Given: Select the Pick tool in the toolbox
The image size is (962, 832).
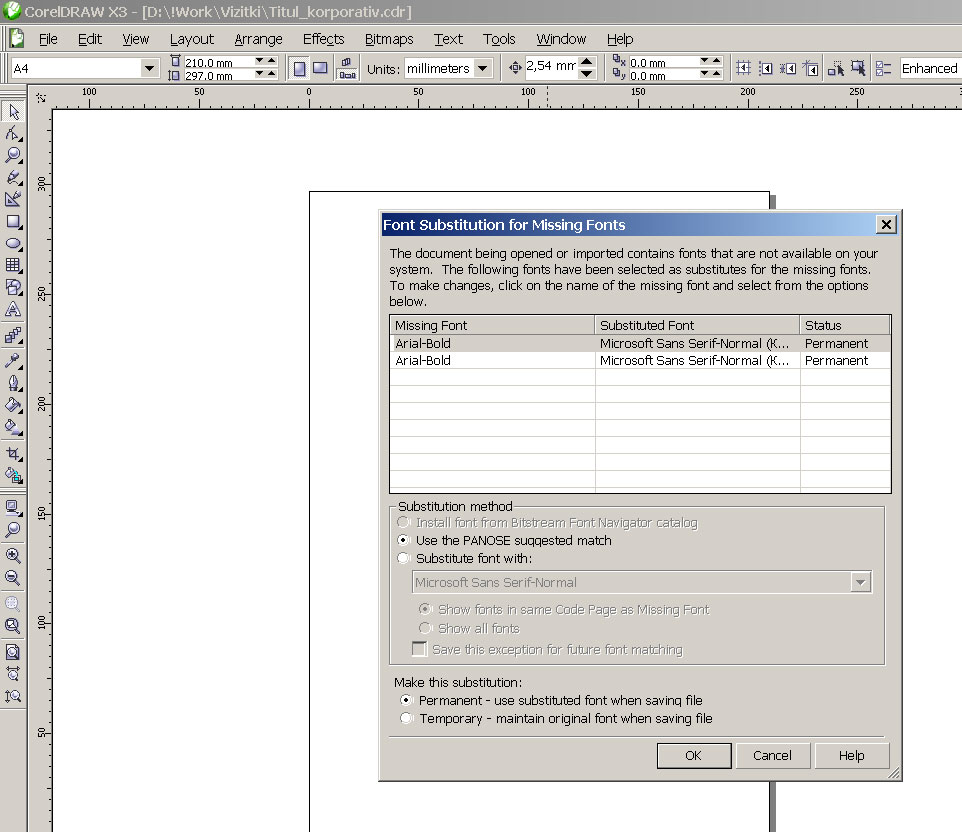Looking at the screenshot, I should point(13,112).
